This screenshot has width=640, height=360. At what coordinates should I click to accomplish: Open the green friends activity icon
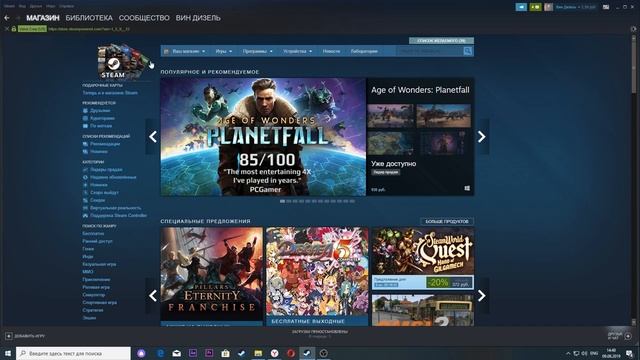(535, 7)
